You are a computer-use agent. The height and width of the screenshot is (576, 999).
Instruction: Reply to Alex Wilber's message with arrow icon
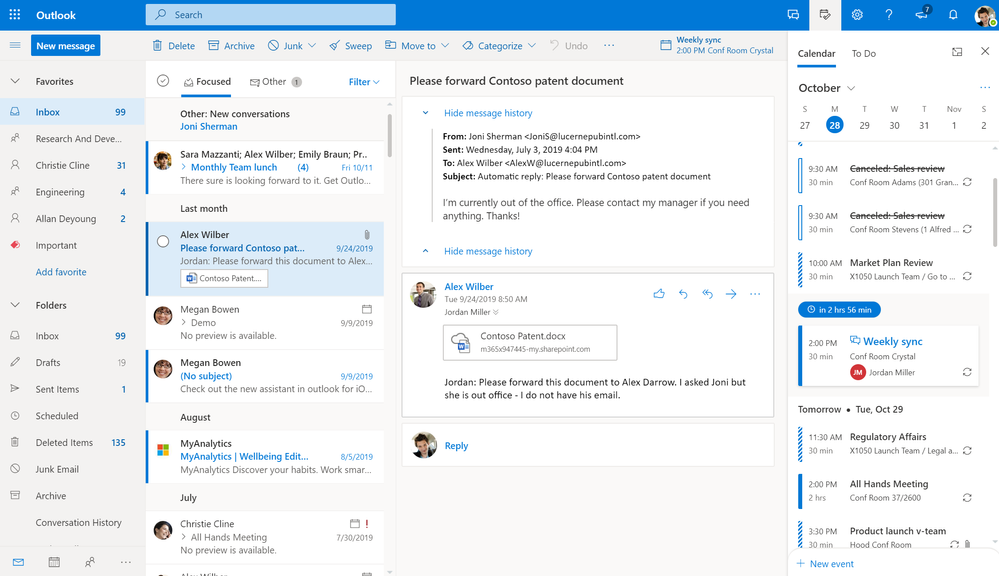tap(683, 294)
